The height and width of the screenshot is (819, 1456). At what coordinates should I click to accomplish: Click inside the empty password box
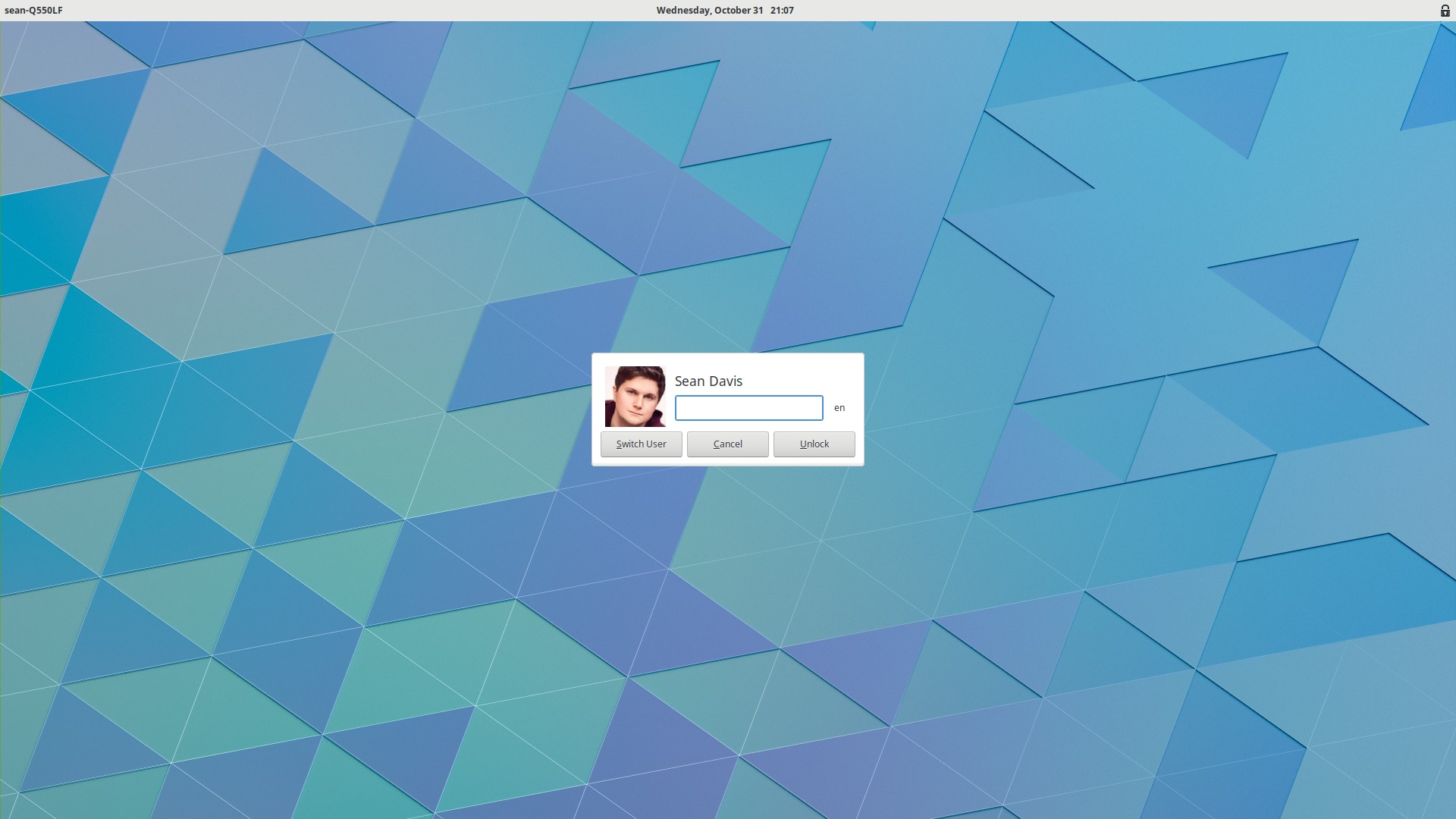click(748, 408)
